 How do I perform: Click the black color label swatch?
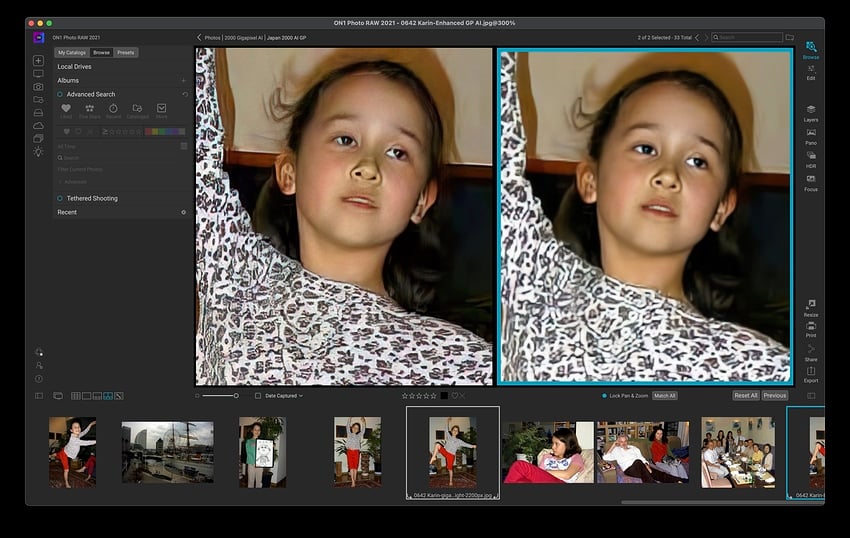[x=444, y=396]
